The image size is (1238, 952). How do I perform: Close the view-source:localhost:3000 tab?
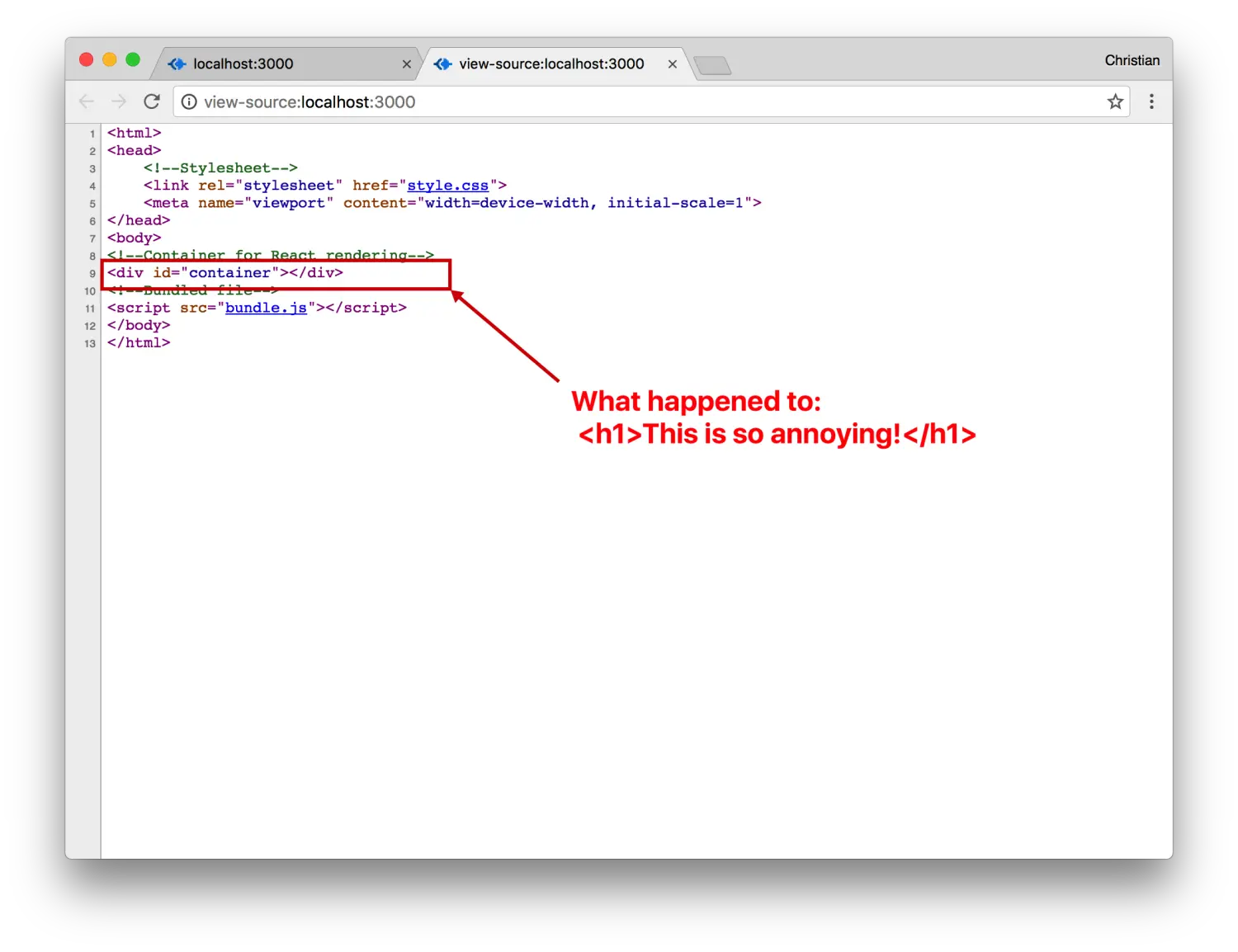(673, 64)
